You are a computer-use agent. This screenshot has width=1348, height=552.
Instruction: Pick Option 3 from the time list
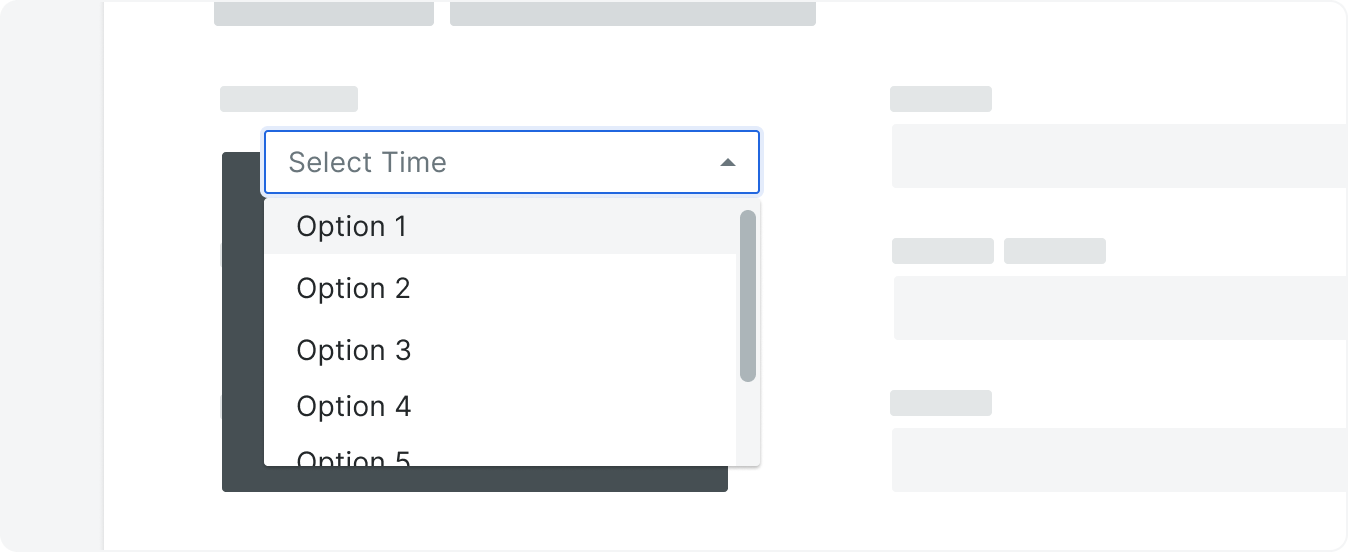[x=500, y=350]
